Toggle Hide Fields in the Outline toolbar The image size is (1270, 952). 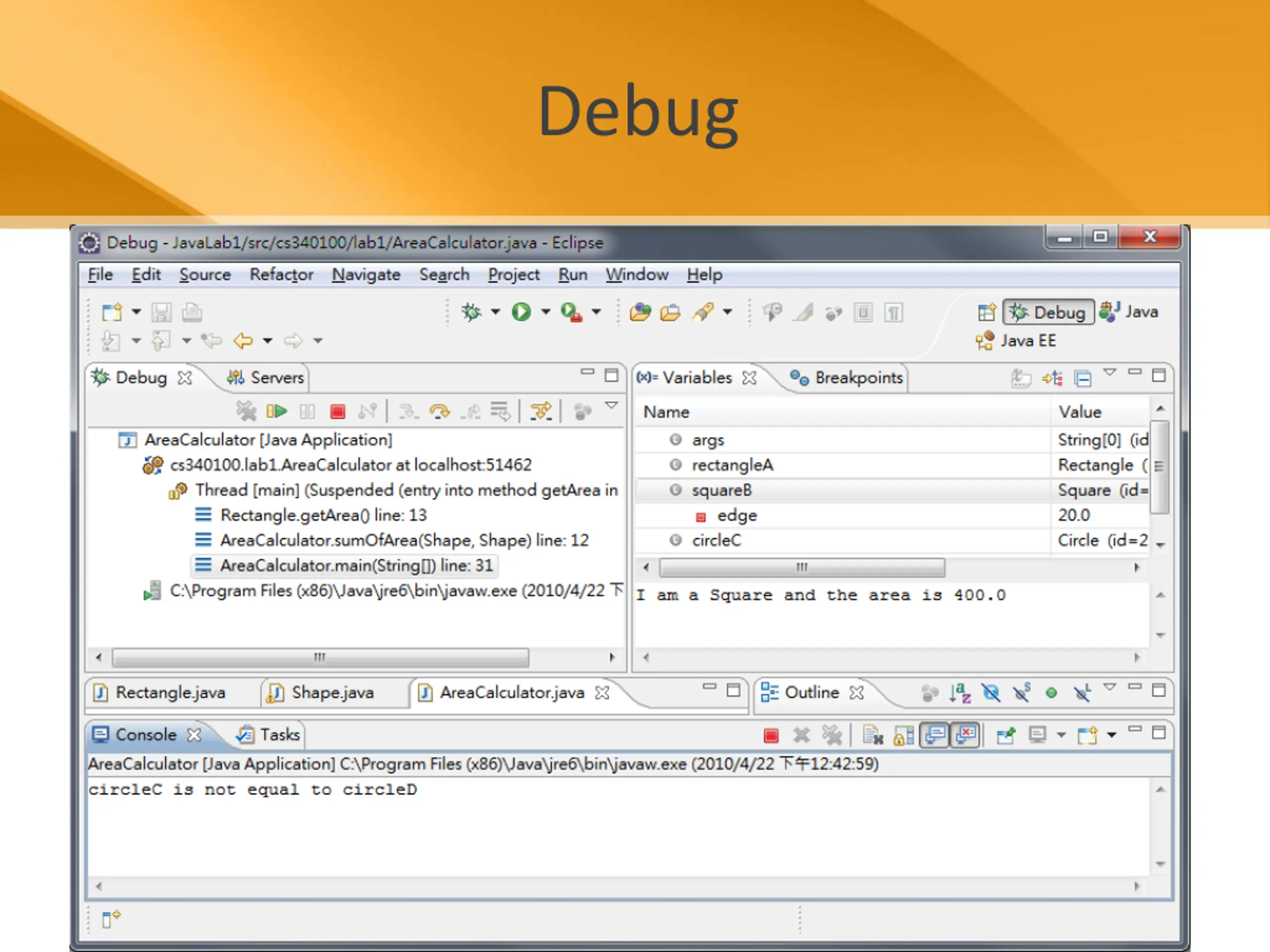point(991,693)
